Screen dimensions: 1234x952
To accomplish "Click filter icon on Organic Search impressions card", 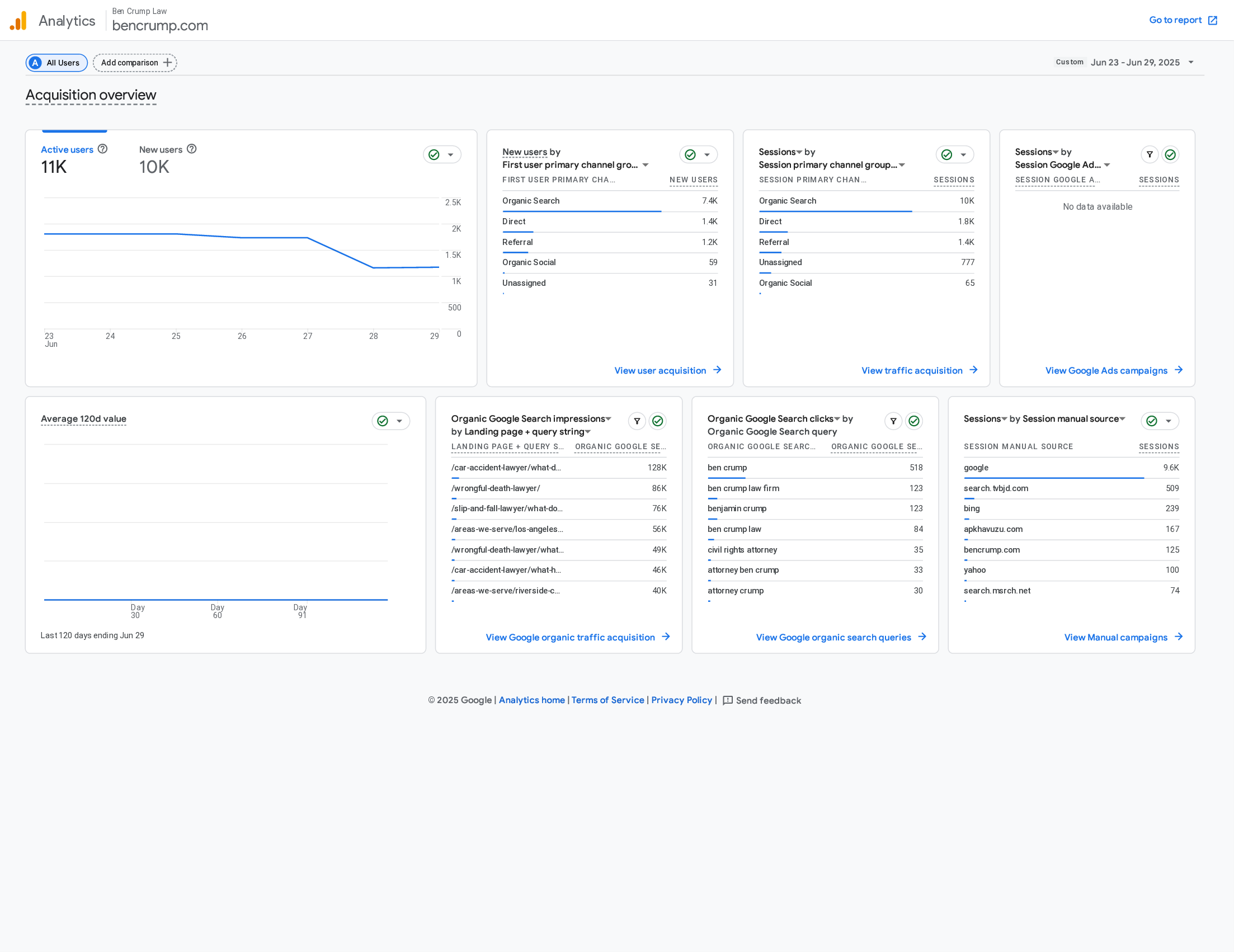I will tap(637, 421).
